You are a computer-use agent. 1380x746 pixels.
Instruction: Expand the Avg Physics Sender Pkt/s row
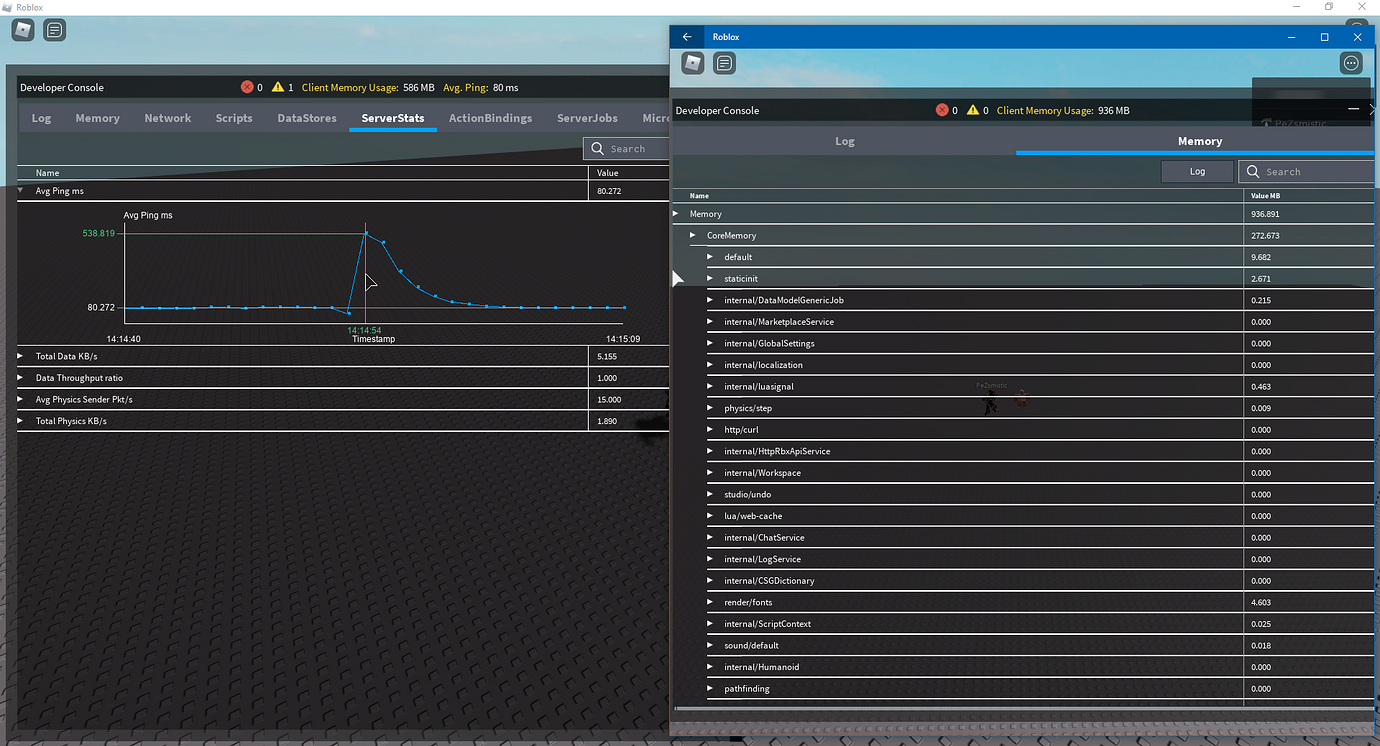(20, 399)
